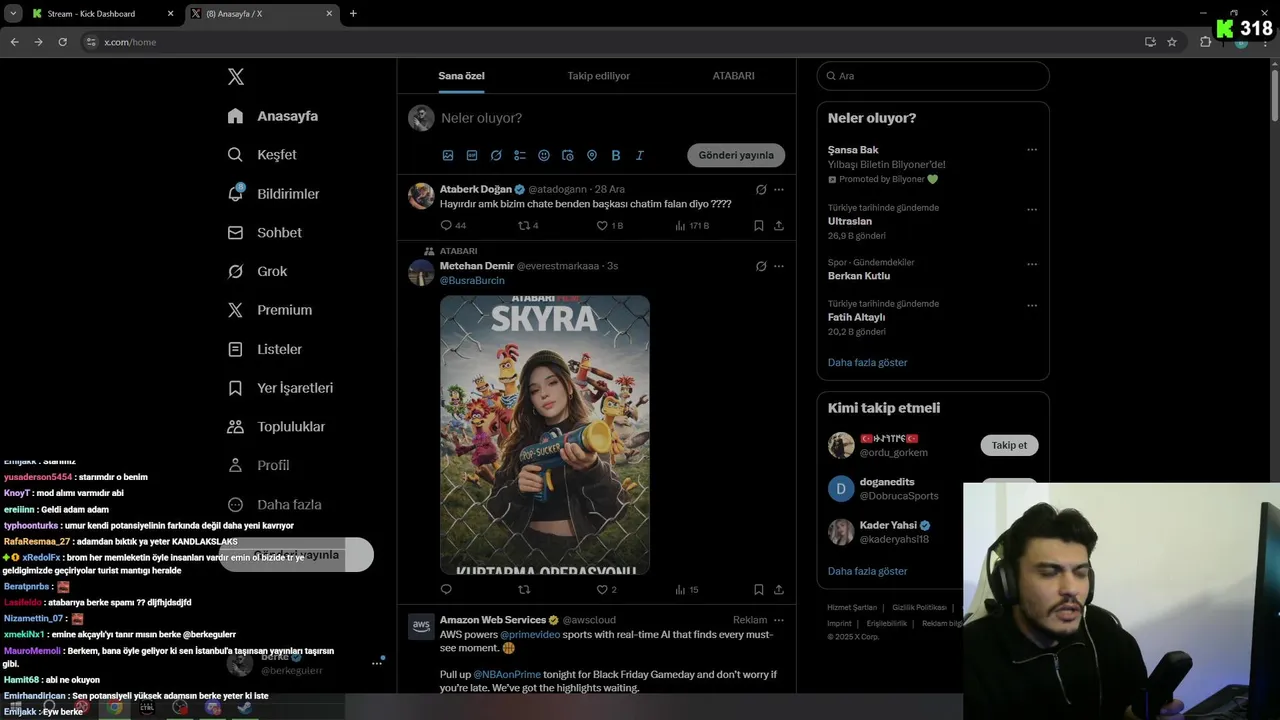Toggle italic text formatting
Viewport: 1280px width, 720px height.
pos(640,156)
